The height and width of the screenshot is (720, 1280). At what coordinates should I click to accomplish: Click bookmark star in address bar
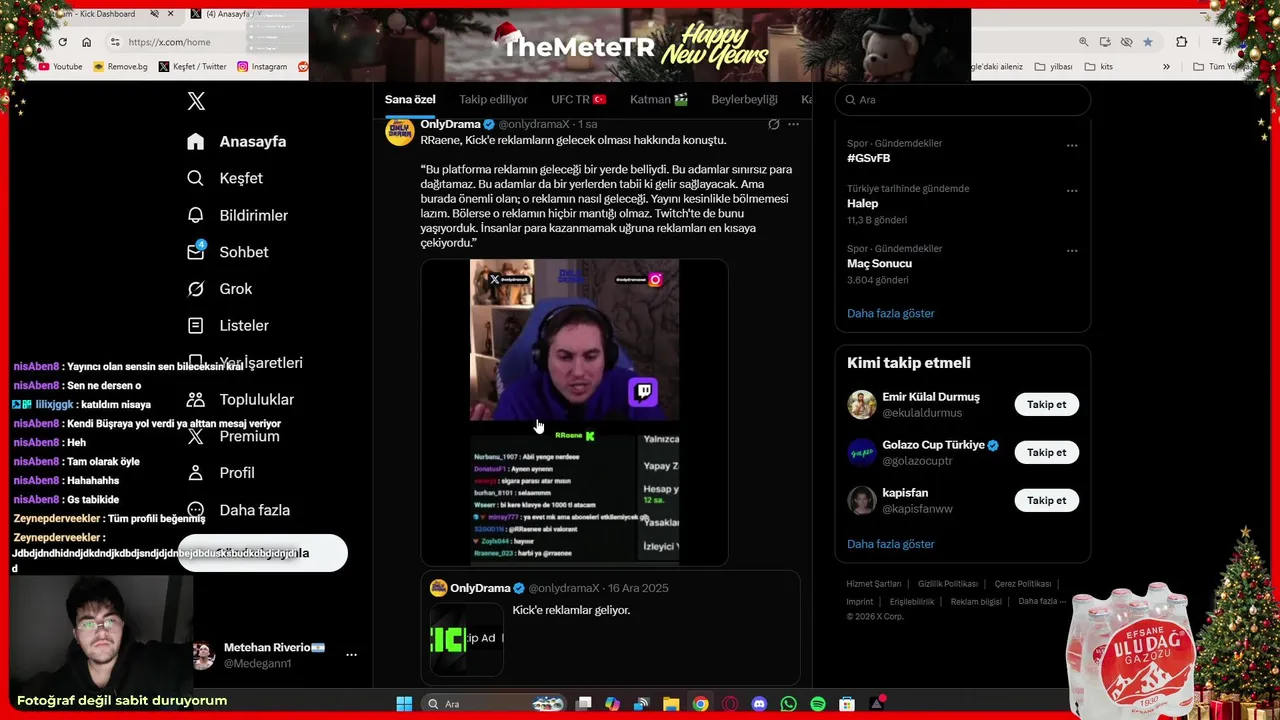tap(1148, 42)
